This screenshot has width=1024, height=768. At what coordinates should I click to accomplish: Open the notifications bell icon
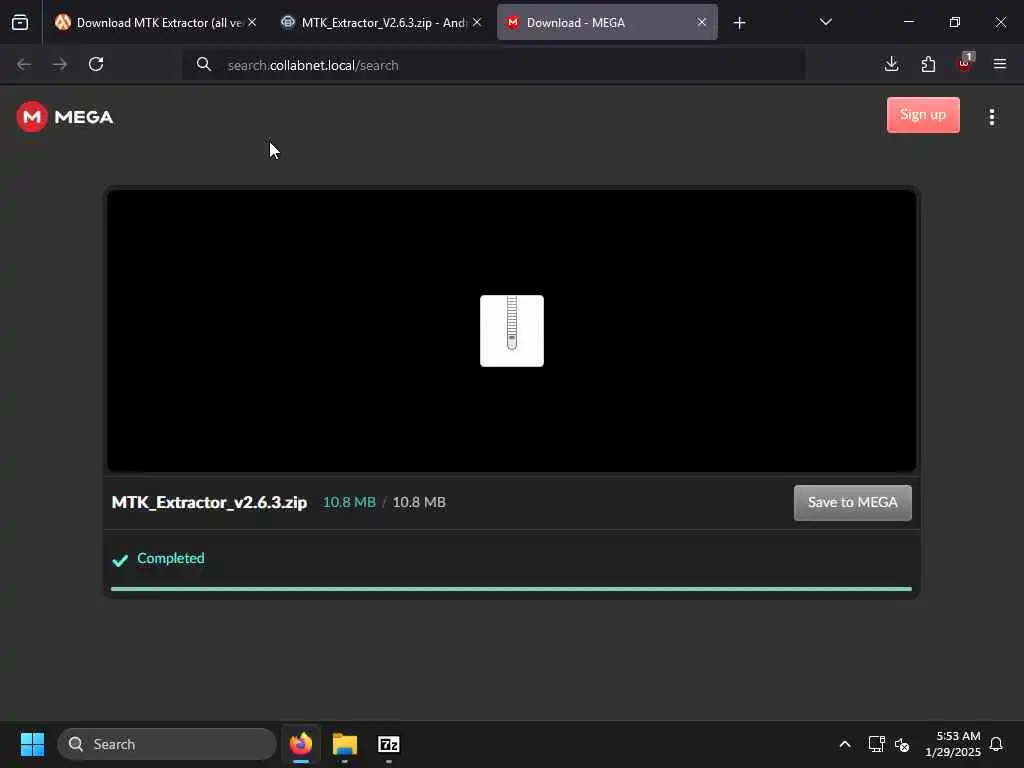[996, 744]
